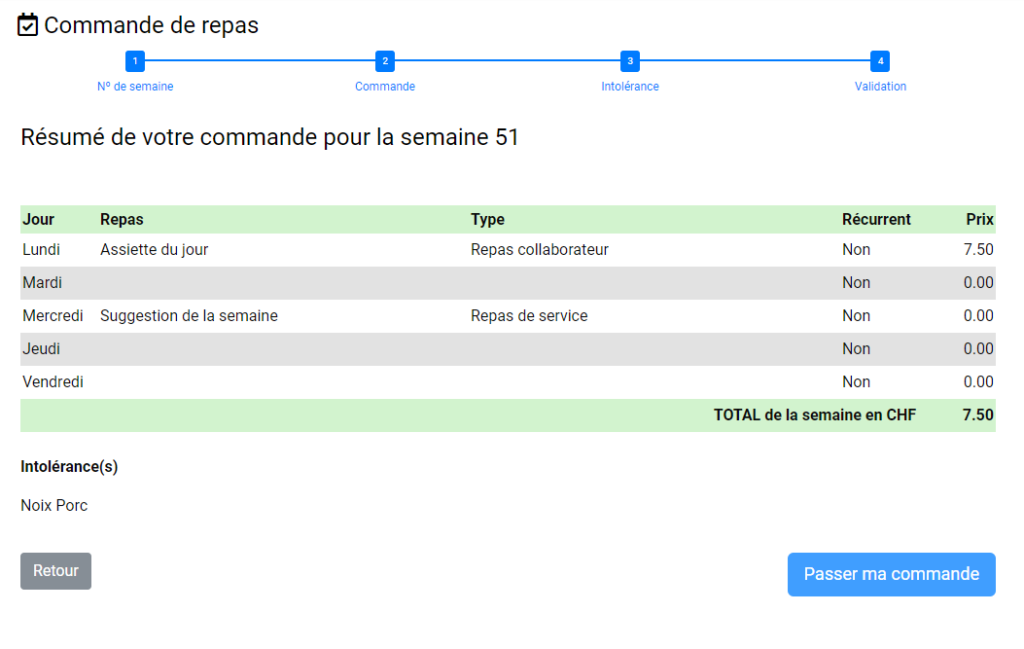Click 'TOTAL de la semaine en CHF' row
This screenshot has height=649, width=1024.
508,415
